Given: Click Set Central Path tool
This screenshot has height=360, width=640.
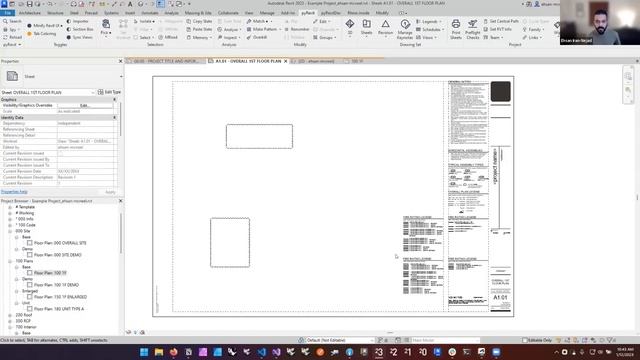Looking at the screenshot, I should [x=501, y=21].
